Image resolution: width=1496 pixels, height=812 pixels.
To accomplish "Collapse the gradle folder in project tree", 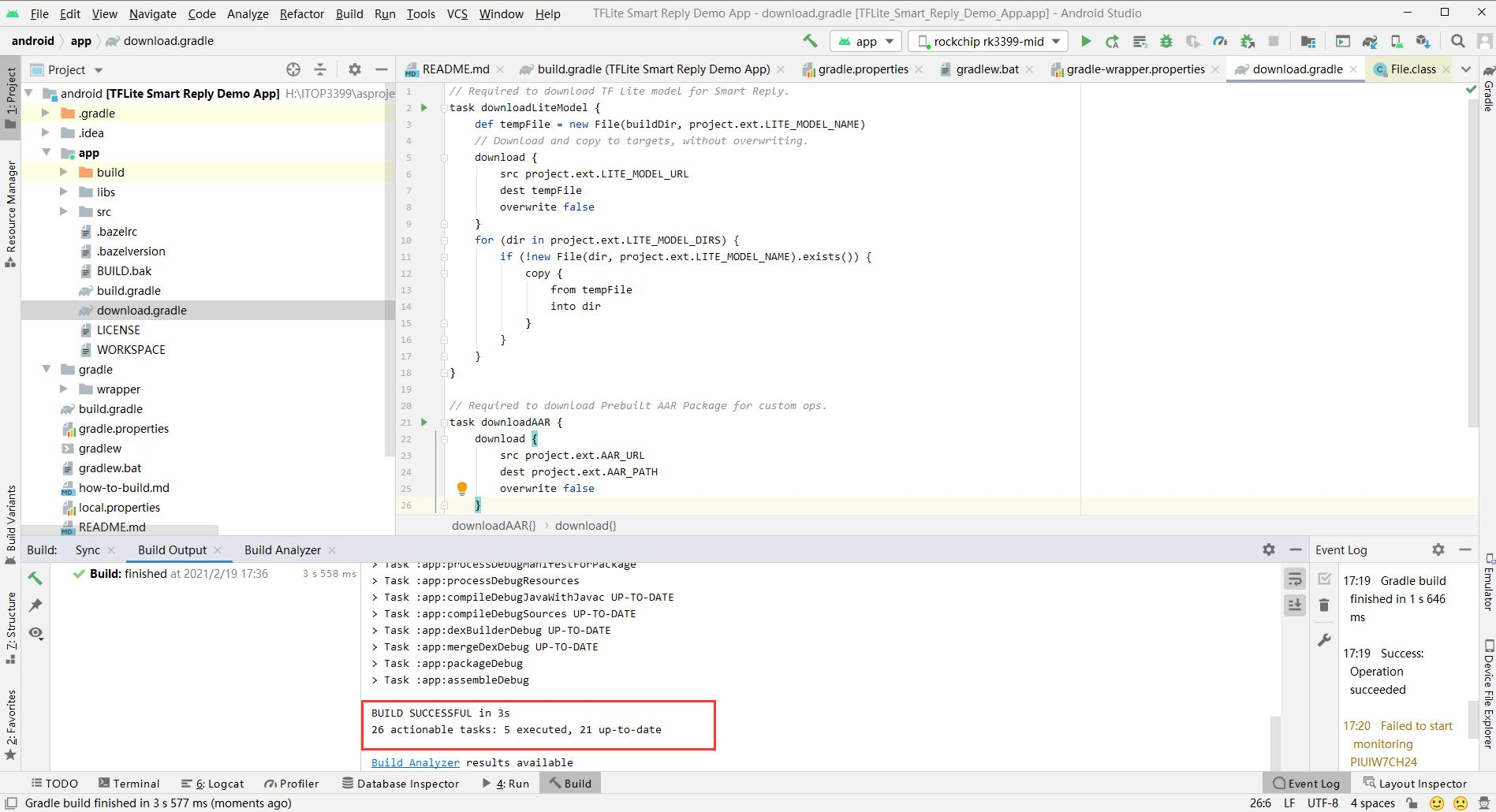I will (46, 369).
